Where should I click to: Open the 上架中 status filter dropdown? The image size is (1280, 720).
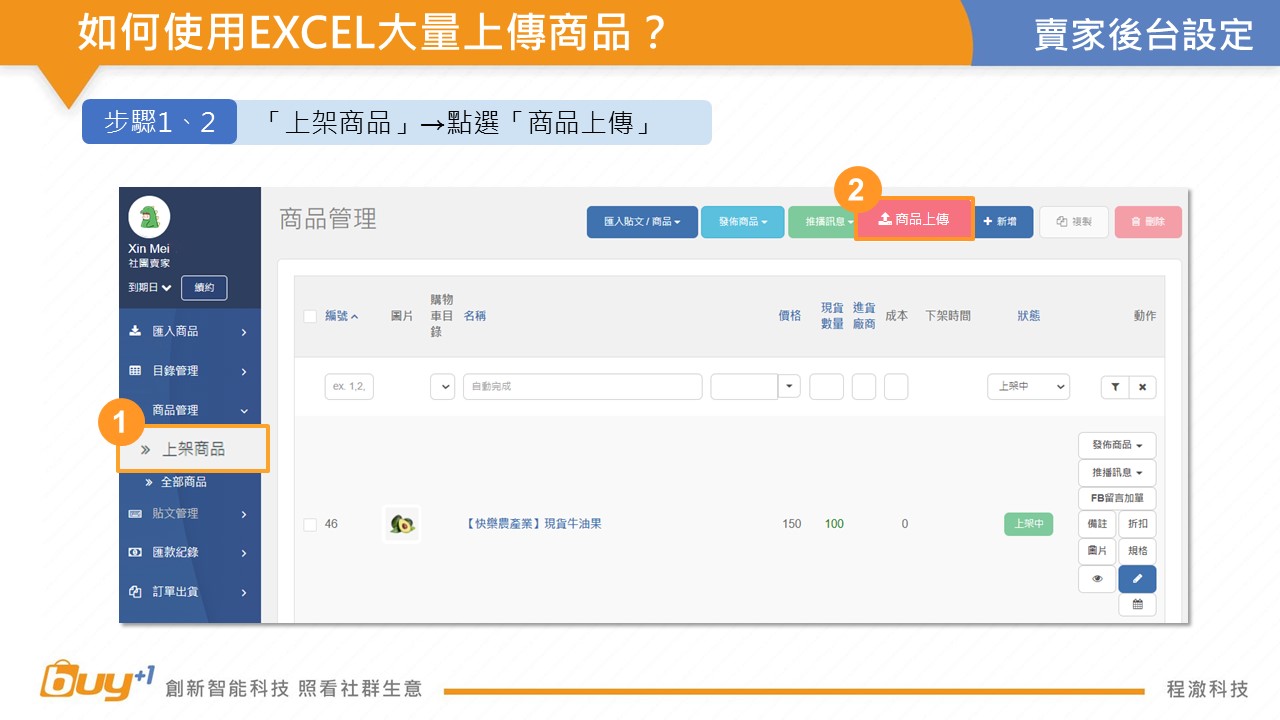tap(1028, 387)
